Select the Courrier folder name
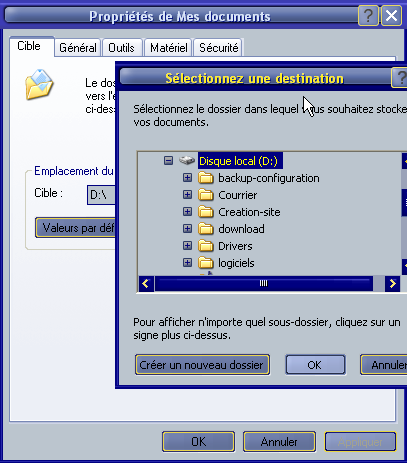Screen dimensions: 407x463 click(237, 195)
